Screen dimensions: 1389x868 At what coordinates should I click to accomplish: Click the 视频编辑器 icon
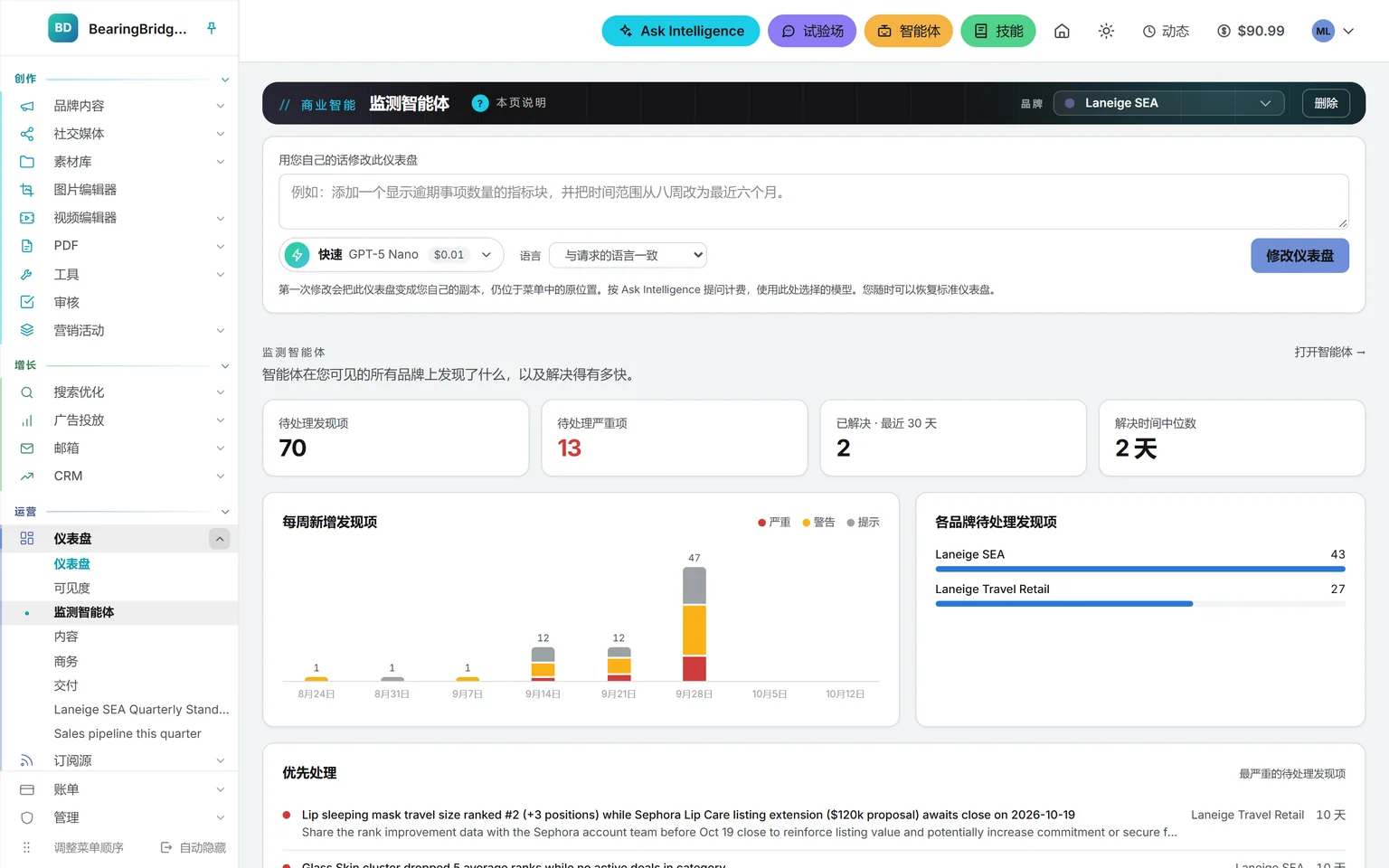click(x=27, y=218)
